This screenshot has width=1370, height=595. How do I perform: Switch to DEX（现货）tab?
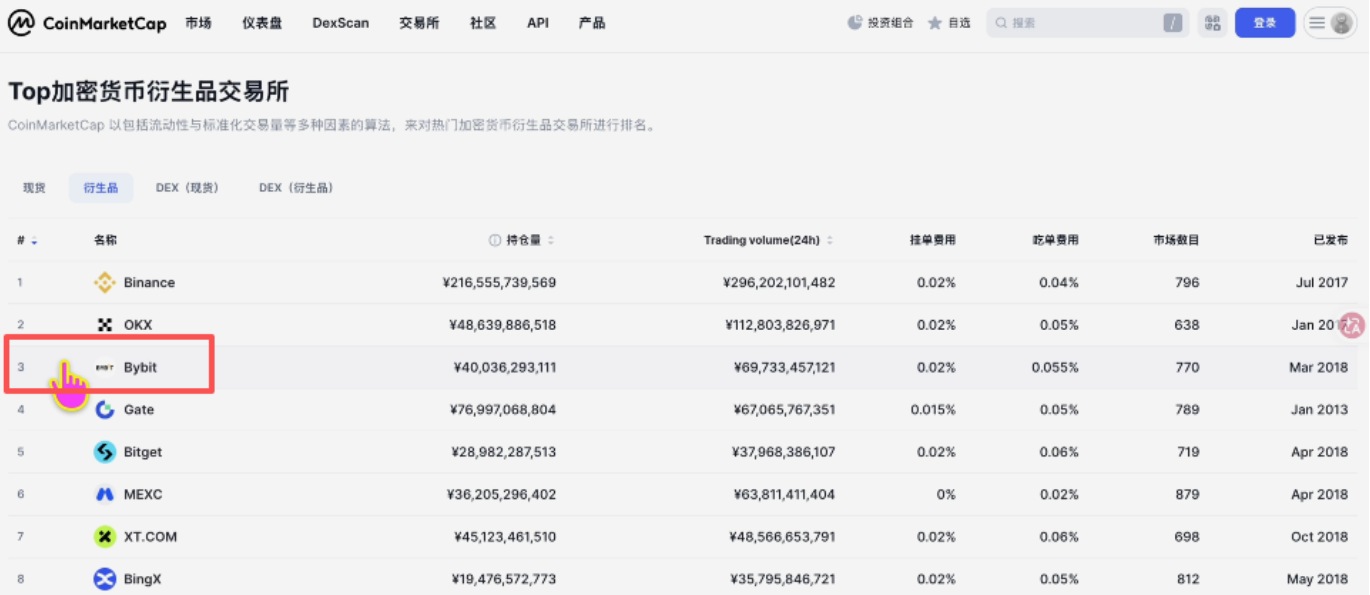187,188
